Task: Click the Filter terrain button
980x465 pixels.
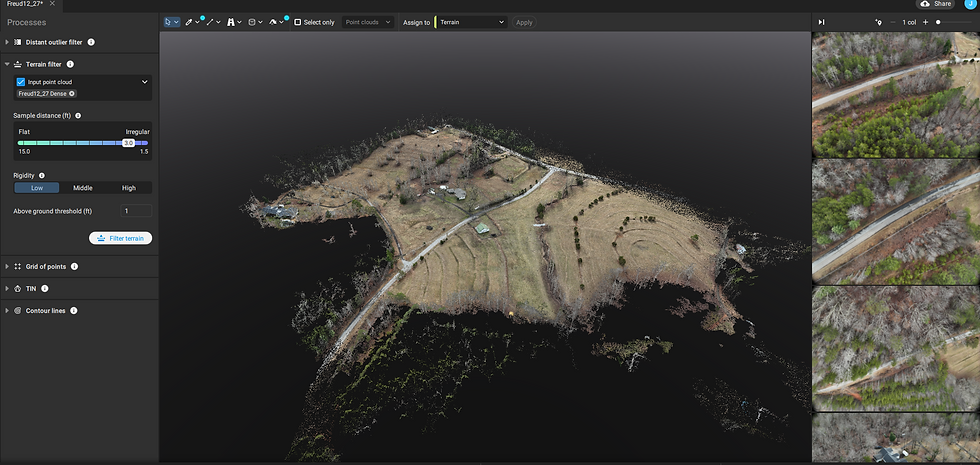Action: pyautogui.click(x=121, y=238)
